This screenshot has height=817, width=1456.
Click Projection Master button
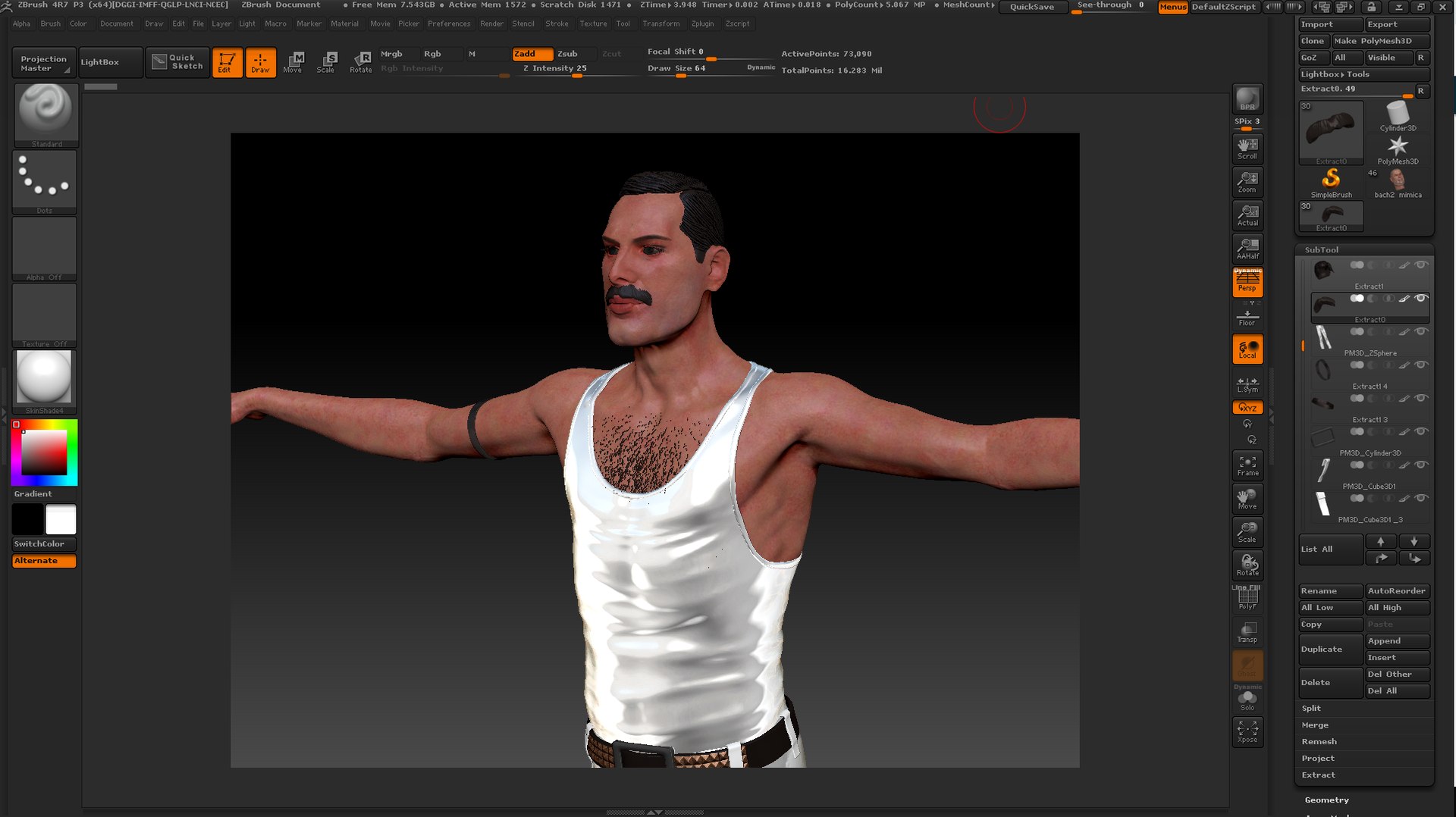43,62
